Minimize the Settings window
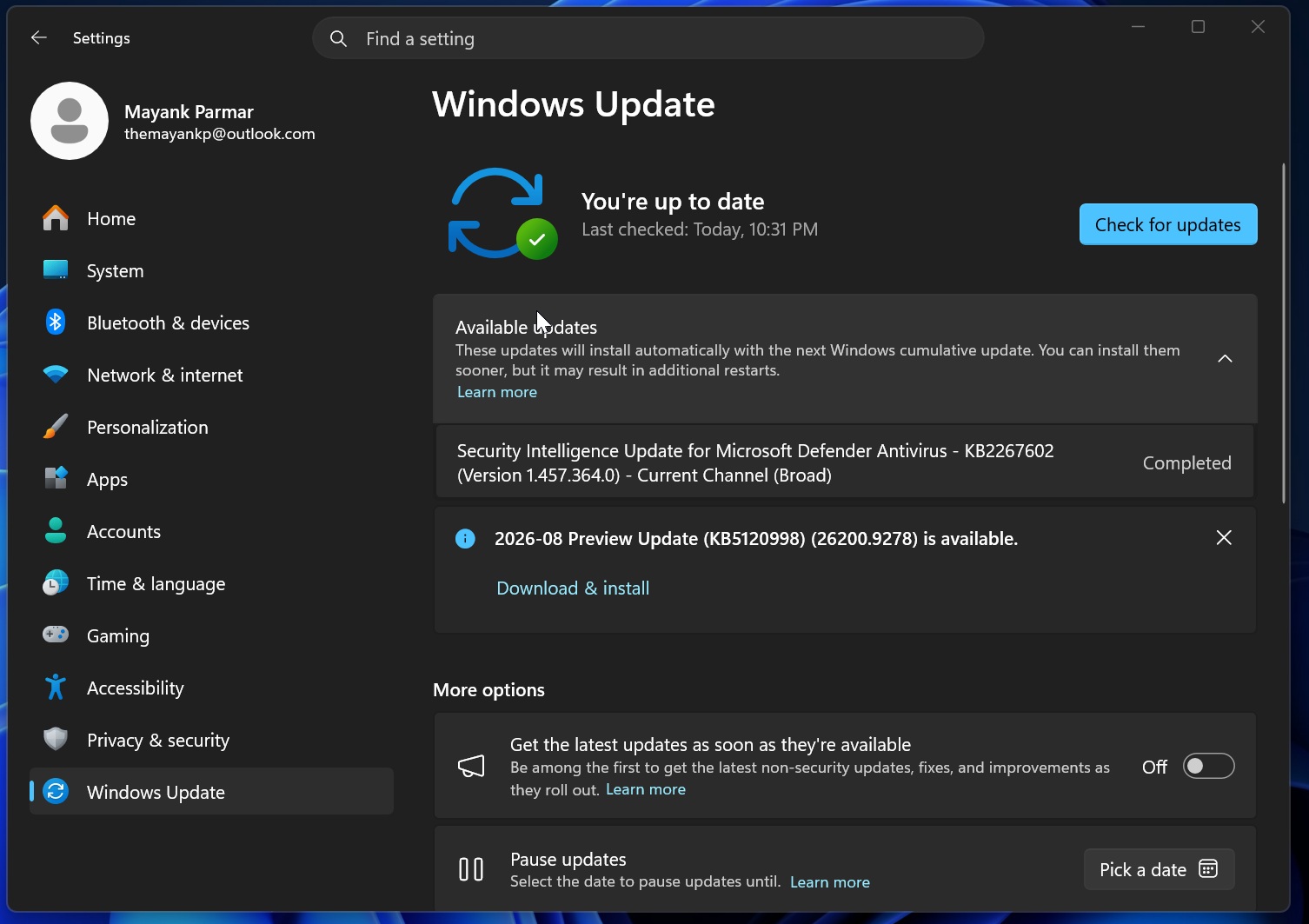Screen dimensions: 1309x924 tap(1138, 27)
